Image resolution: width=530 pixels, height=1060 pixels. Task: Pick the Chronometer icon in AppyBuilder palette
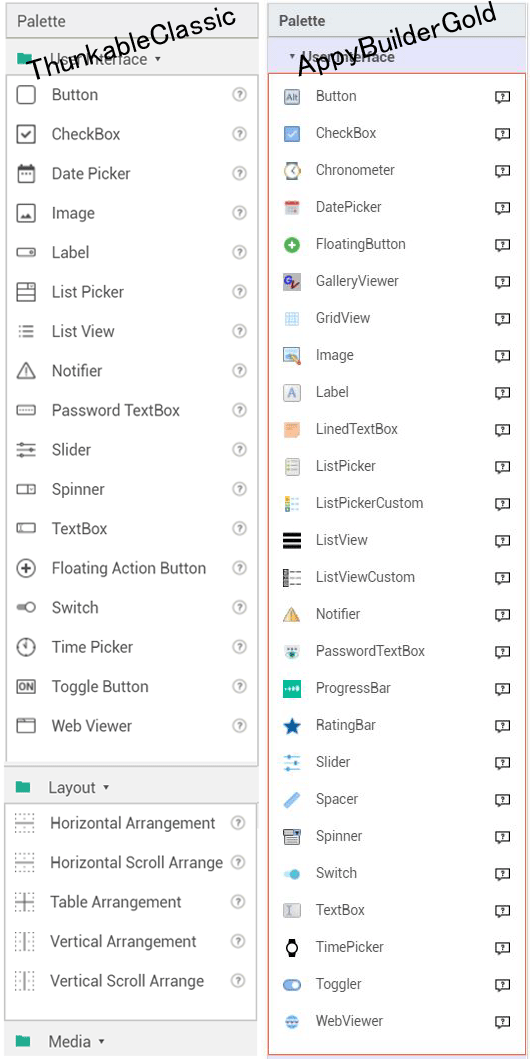point(292,170)
